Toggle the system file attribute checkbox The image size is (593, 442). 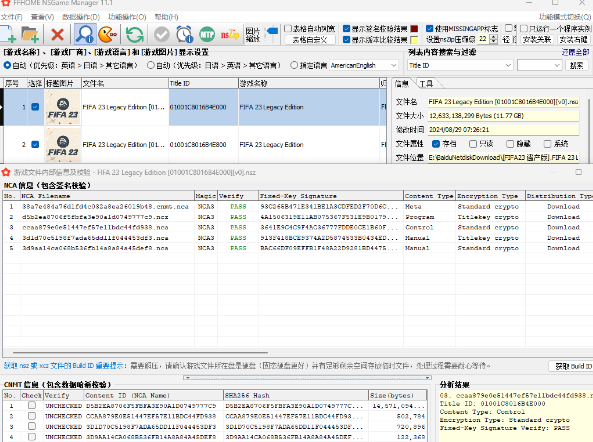[x=547, y=144]
